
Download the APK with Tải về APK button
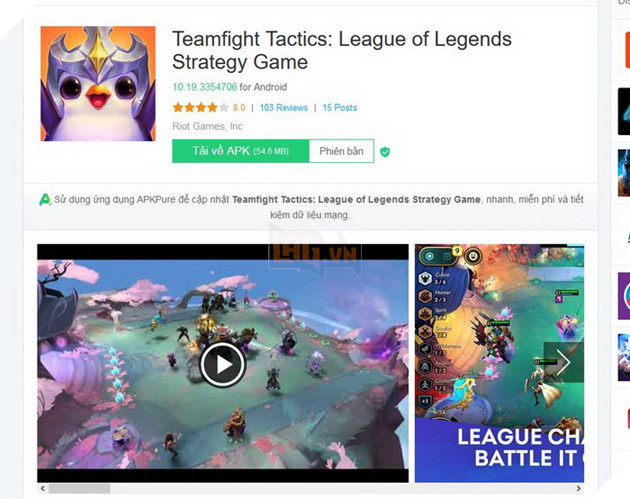point(241,151)
